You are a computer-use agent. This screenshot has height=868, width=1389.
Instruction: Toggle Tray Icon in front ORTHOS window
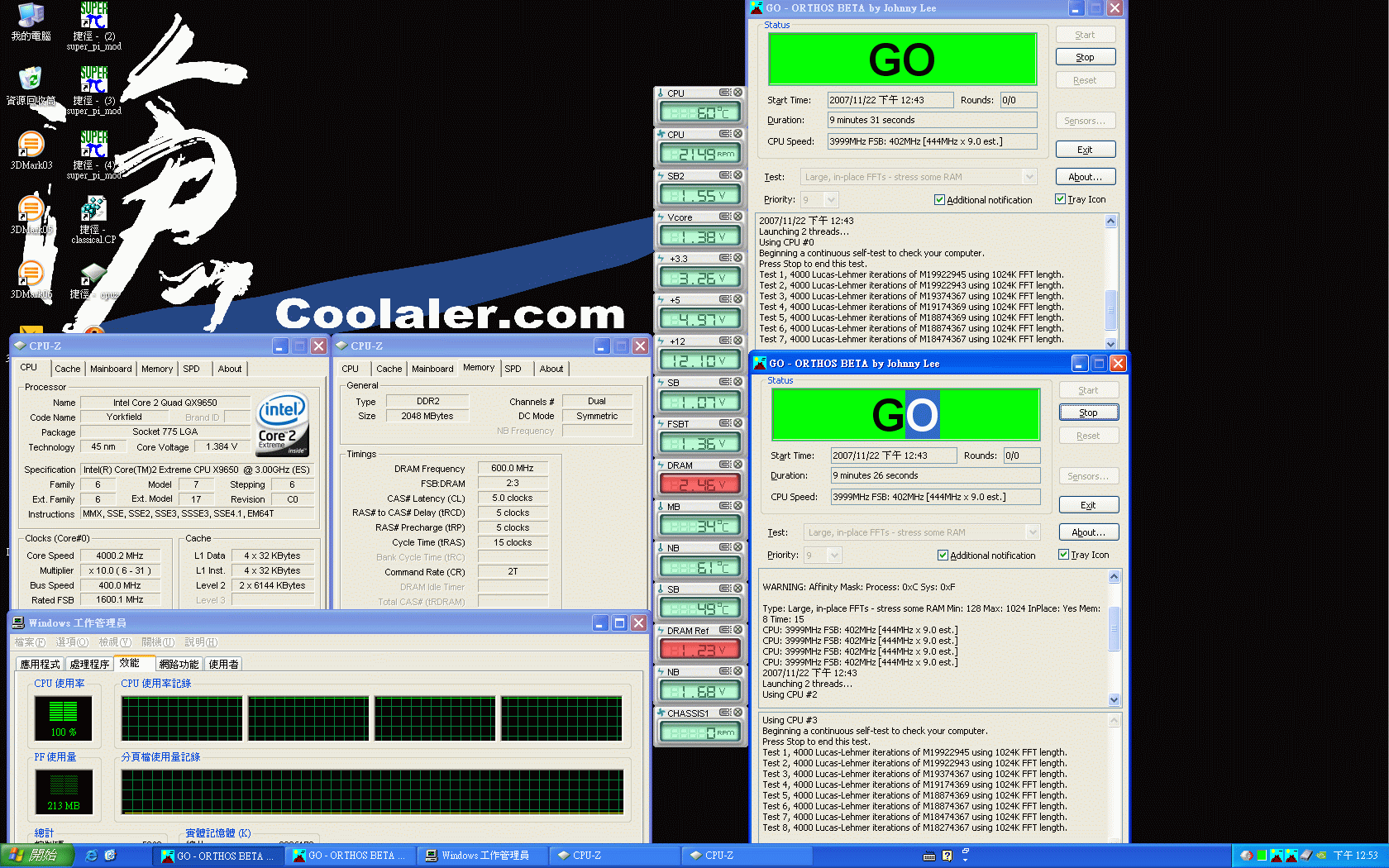click(1063, 555)
